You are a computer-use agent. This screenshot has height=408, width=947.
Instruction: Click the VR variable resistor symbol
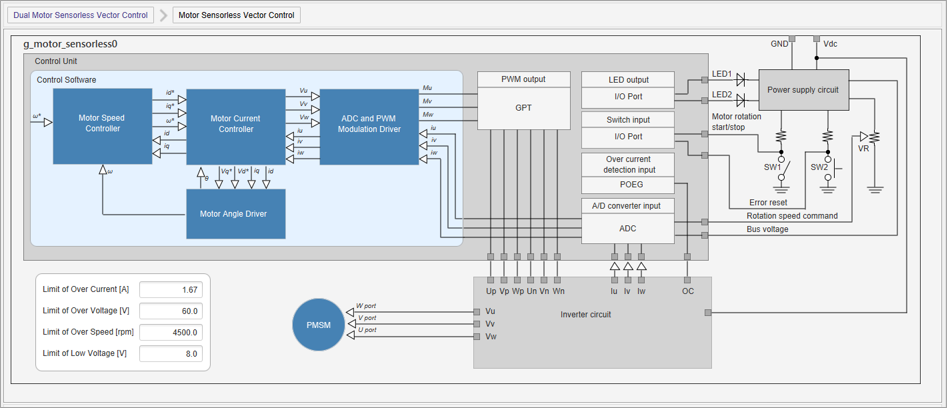coord(875,136)
